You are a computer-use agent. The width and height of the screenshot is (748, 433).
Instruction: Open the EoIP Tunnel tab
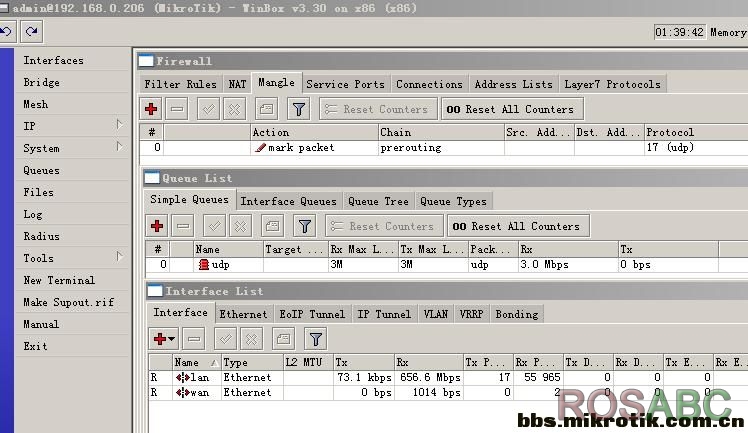coord(312,314)
